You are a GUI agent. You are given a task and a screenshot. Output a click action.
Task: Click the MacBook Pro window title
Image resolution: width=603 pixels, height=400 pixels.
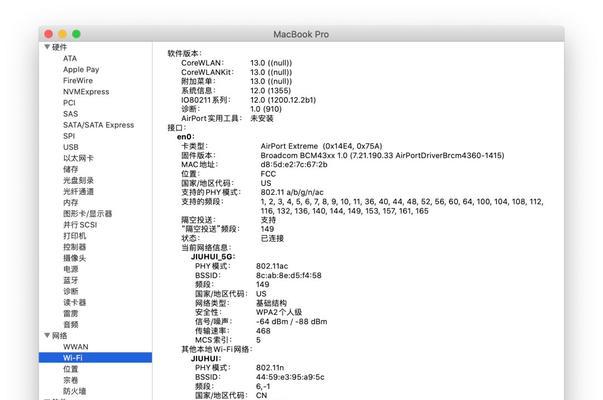301,34
